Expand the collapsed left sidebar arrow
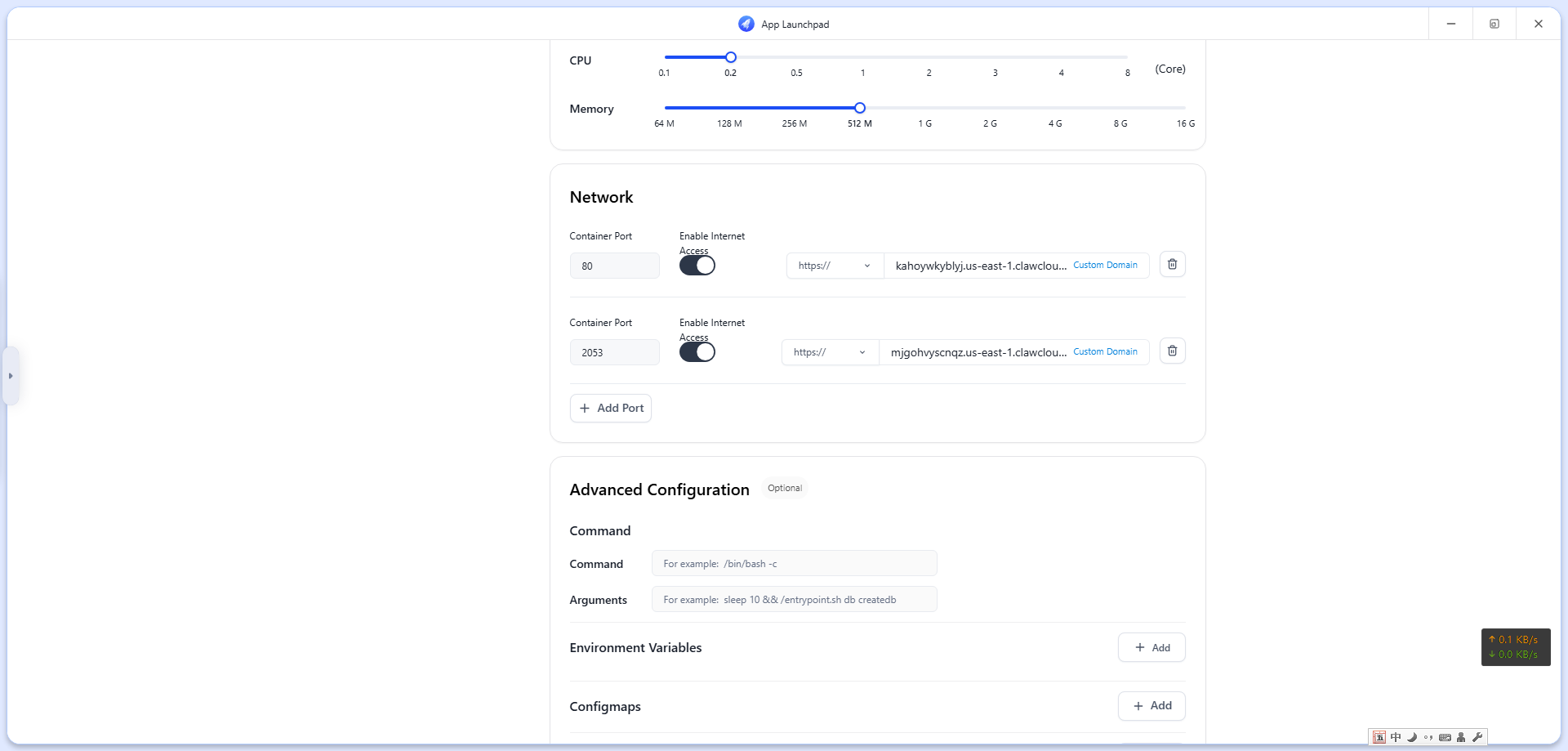The height and width of the screenshot is (751, 1568). 11,376
